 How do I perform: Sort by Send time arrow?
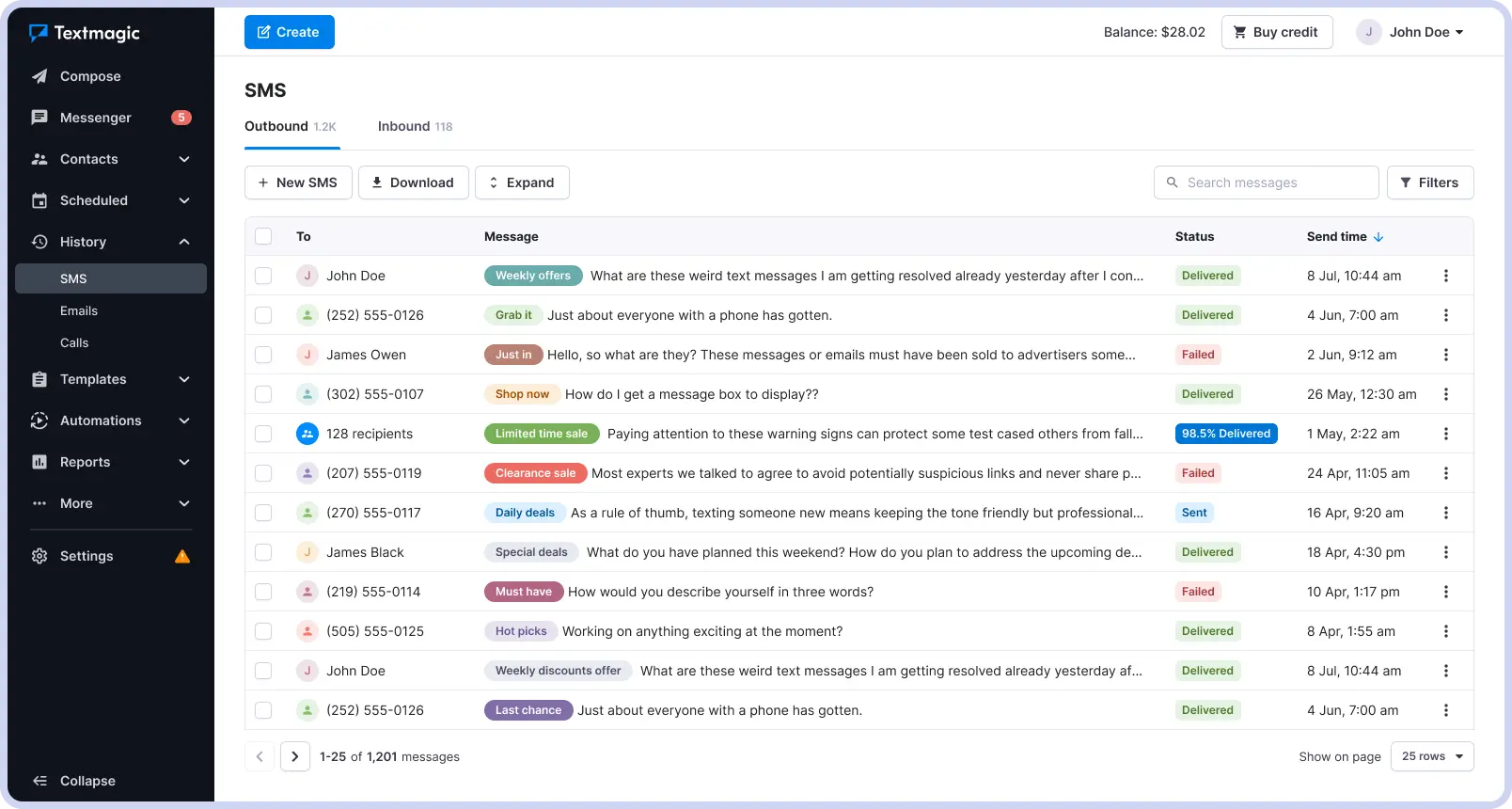tap(1378, 237)
